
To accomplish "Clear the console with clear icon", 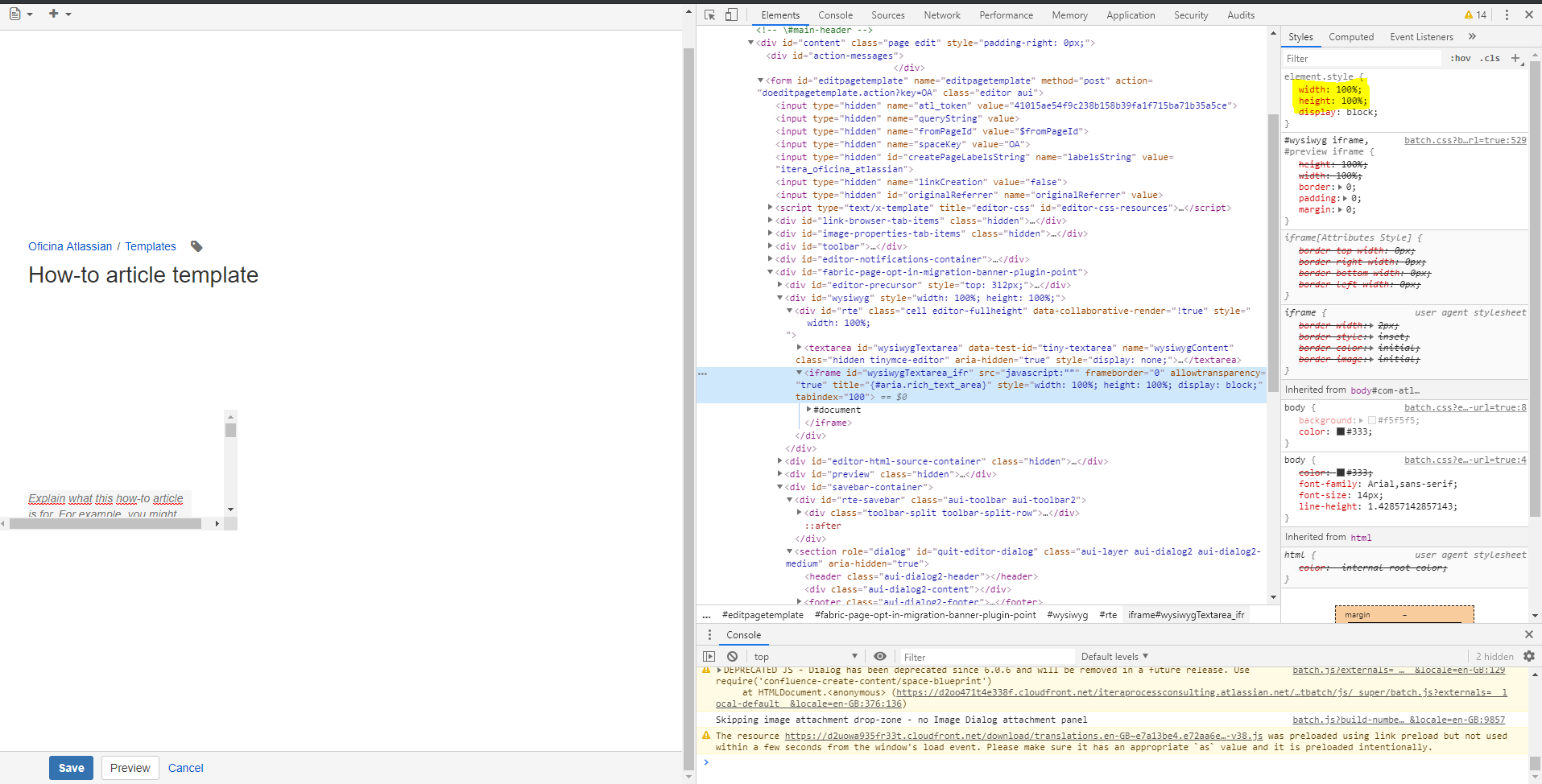I will 732,657.
